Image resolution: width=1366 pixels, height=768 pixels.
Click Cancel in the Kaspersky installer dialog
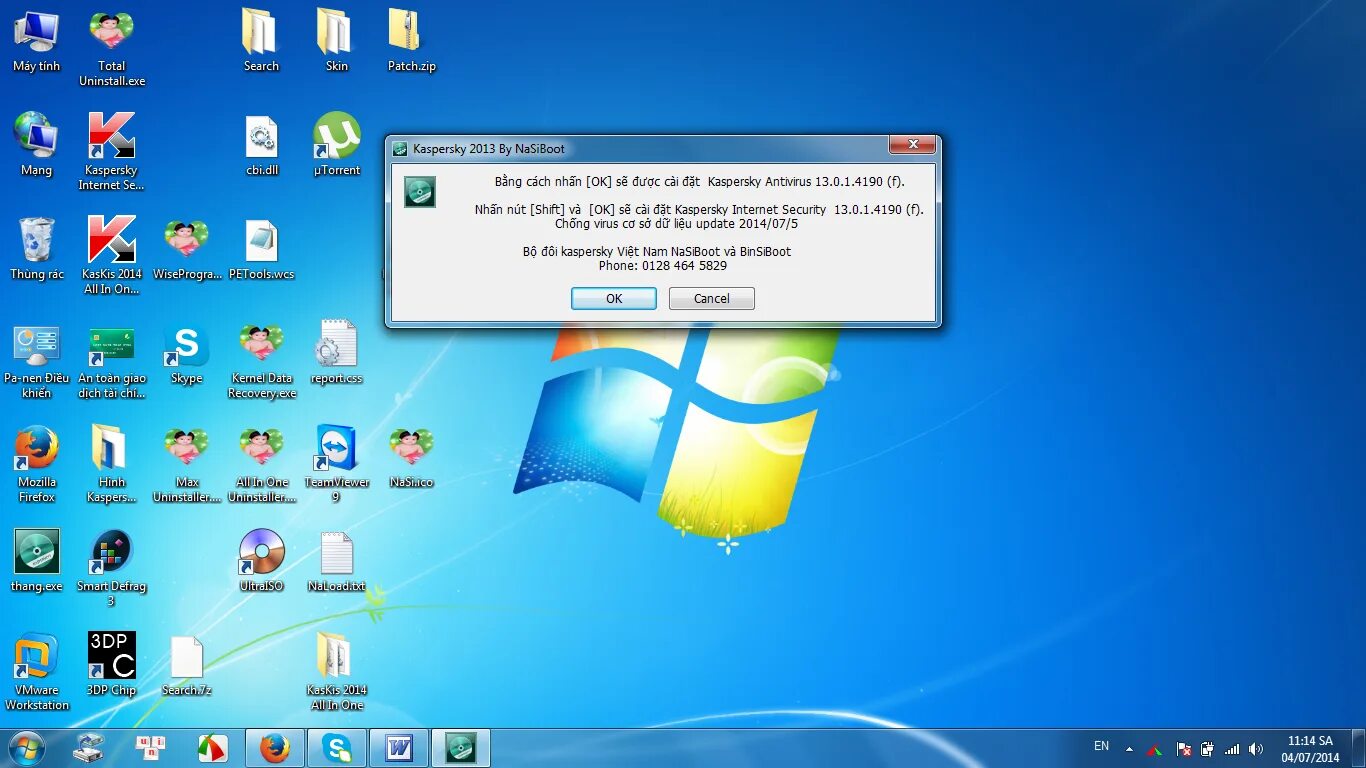click(711, 298)
